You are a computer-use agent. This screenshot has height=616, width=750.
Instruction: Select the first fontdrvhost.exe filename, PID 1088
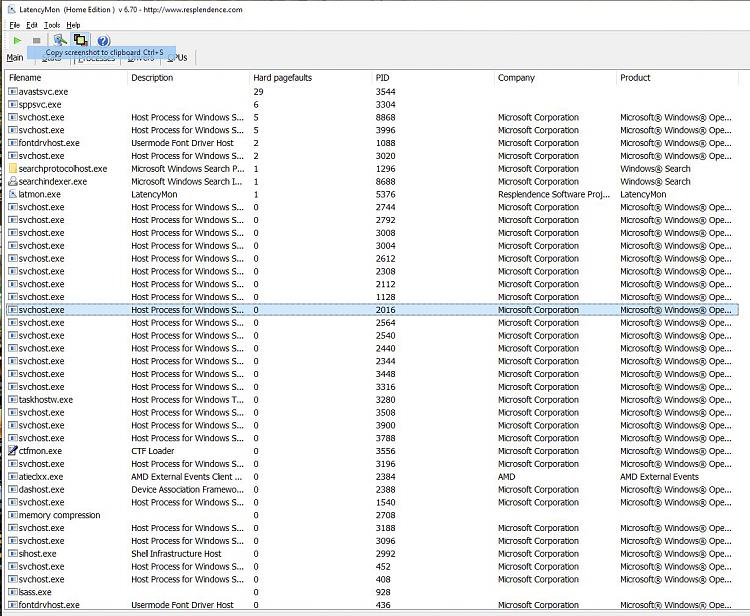(x=49, y=143)
